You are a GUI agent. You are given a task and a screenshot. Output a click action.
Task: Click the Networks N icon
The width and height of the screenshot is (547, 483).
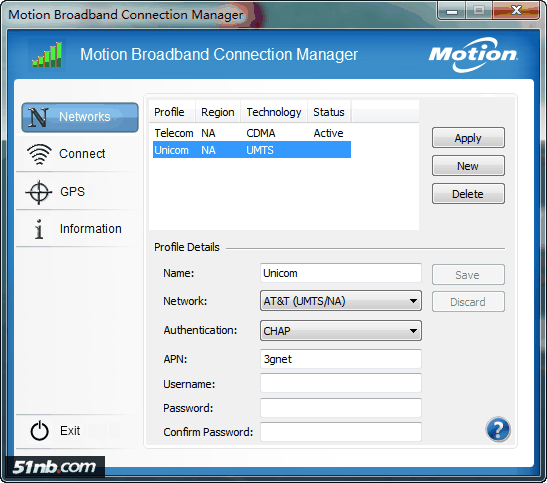coord(38,117)
